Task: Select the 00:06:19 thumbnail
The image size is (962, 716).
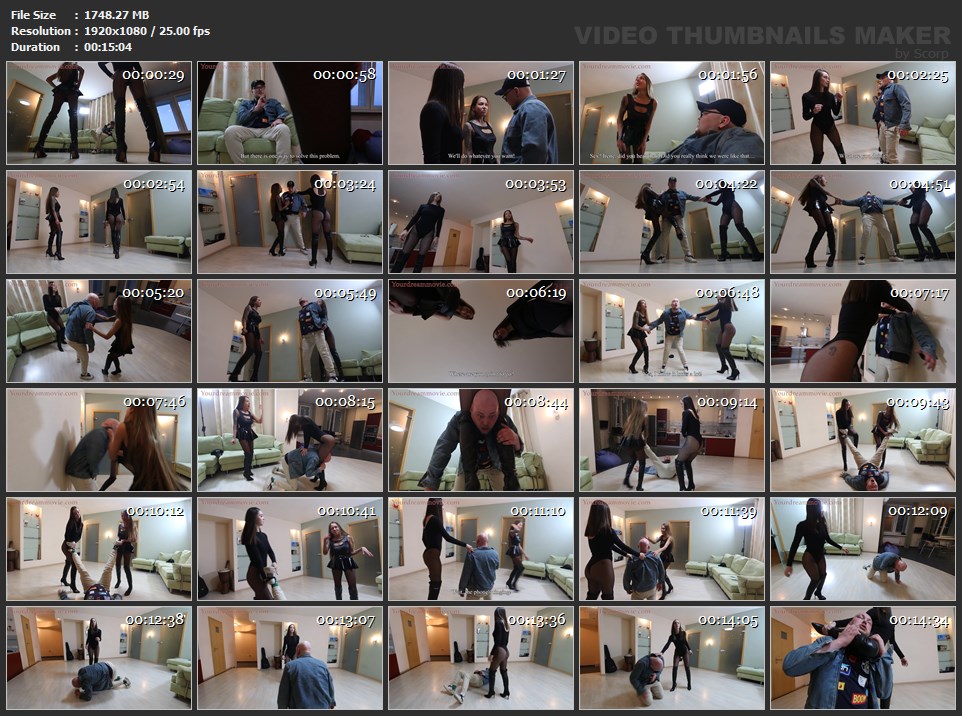Action: 481,331
